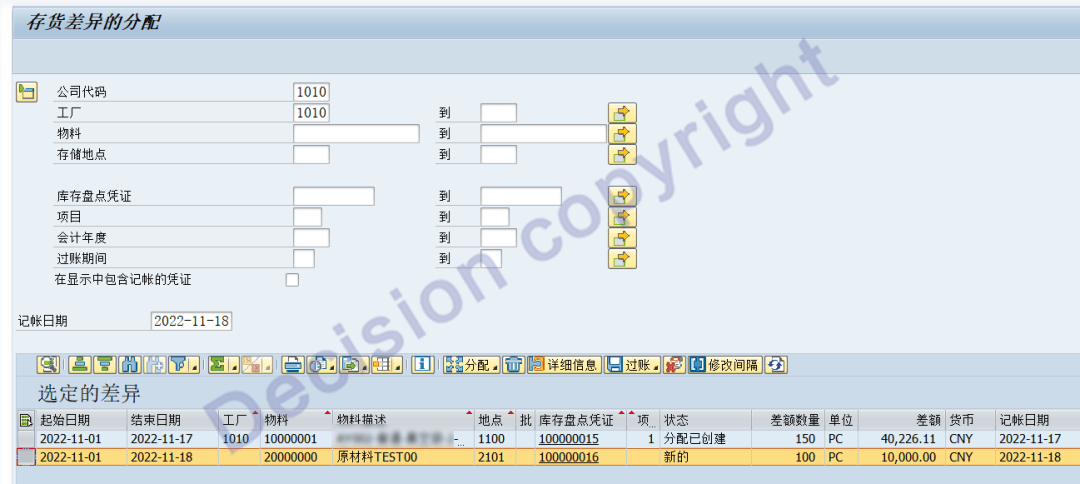Click the 详细信息 button
Image resolution: width=1080 pixels, height=484 pixels.
click(564, 365)
